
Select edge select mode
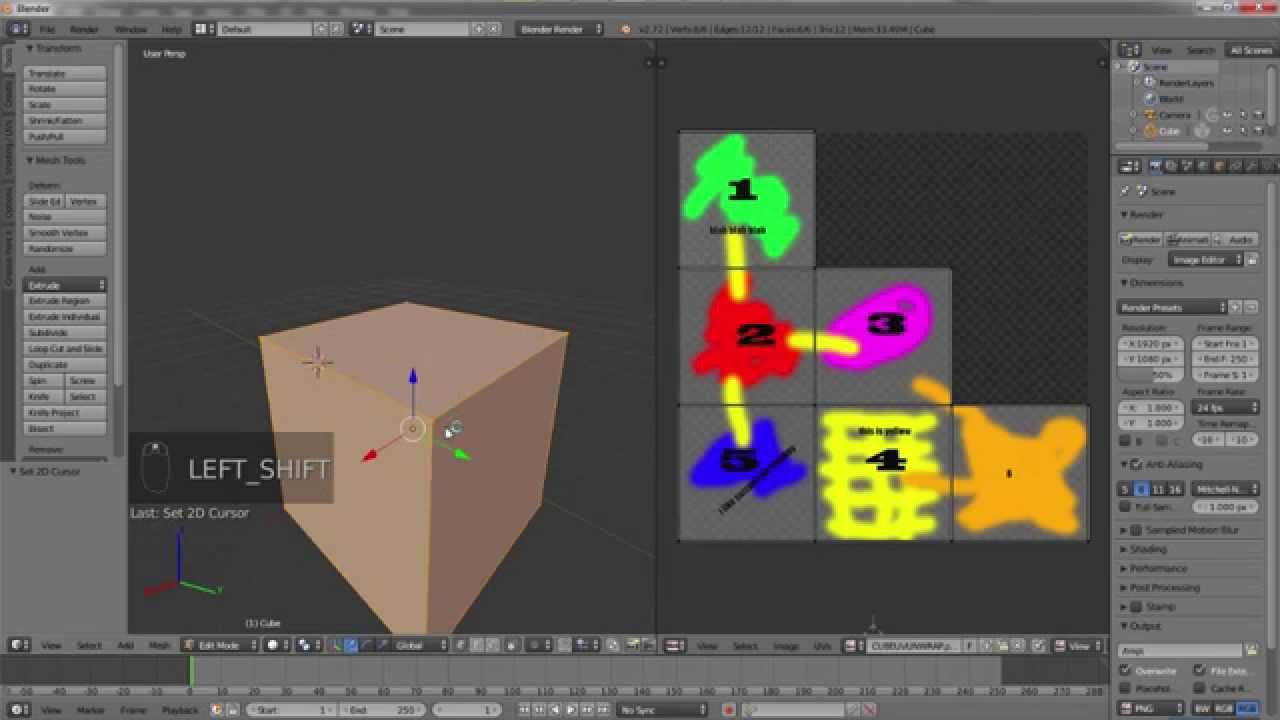[x=477, y=645]
